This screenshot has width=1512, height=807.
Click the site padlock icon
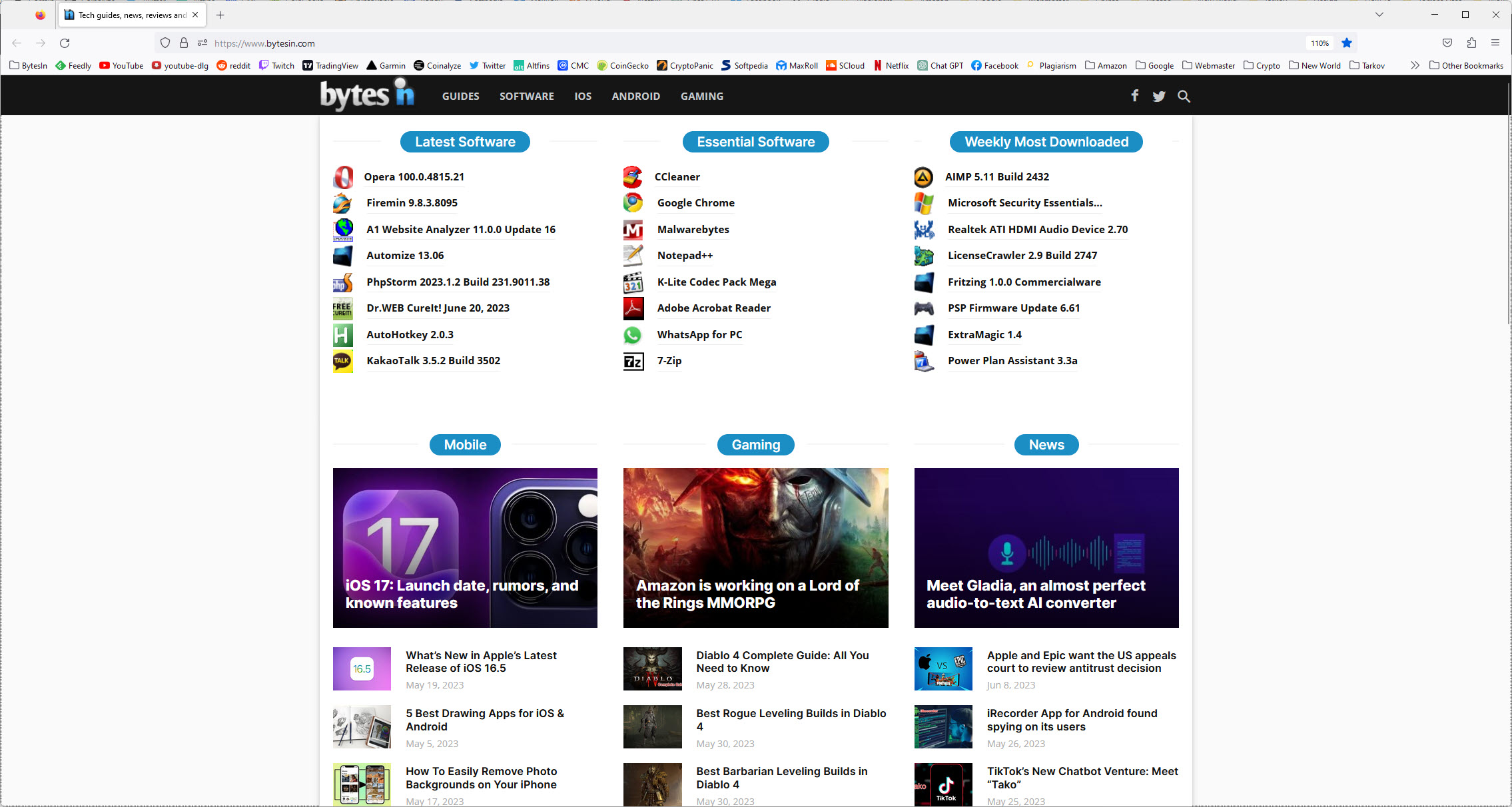point(184,43)
